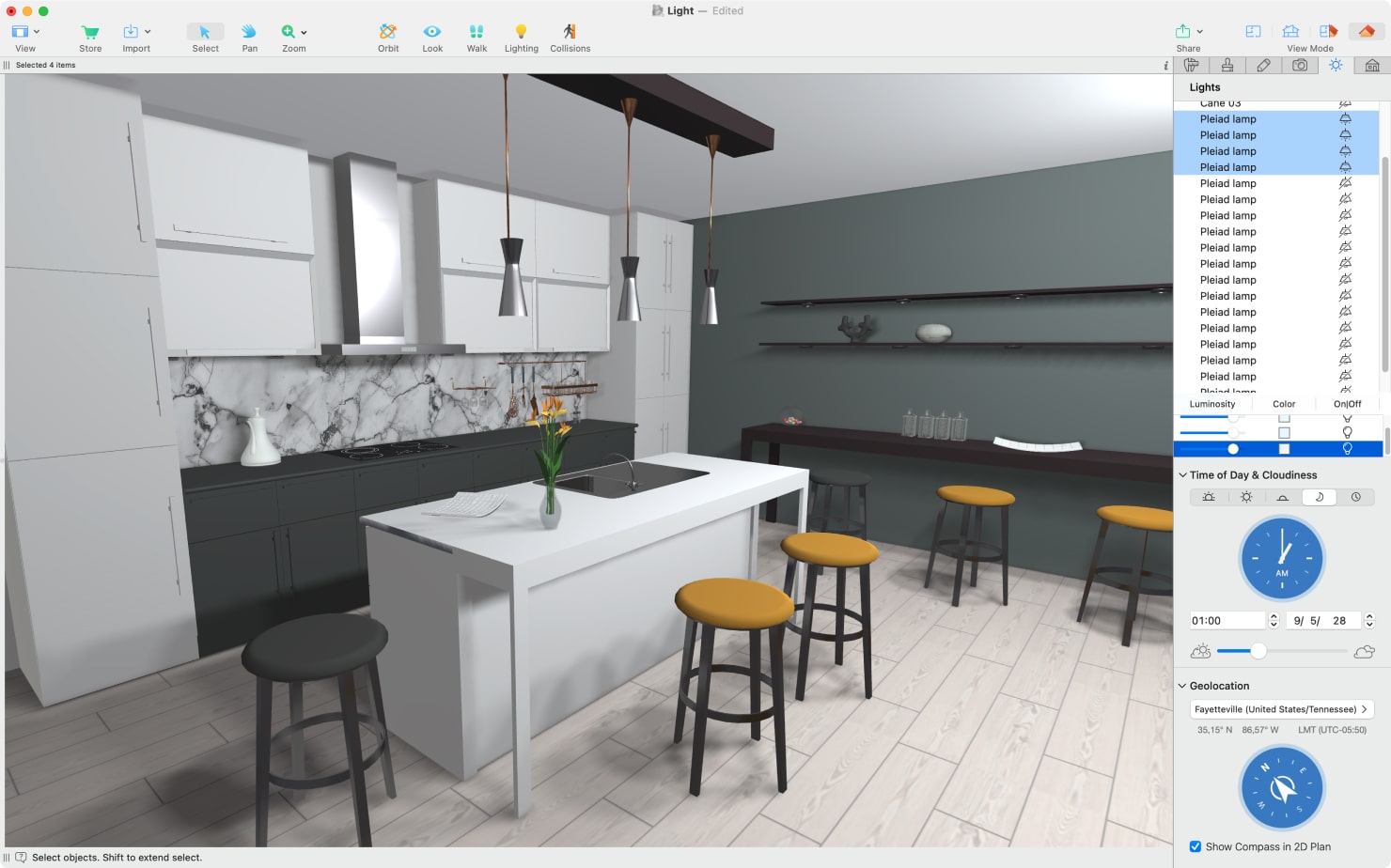
Task: Switch to split 2D/3D view mode
Action: pos(1328,32)
